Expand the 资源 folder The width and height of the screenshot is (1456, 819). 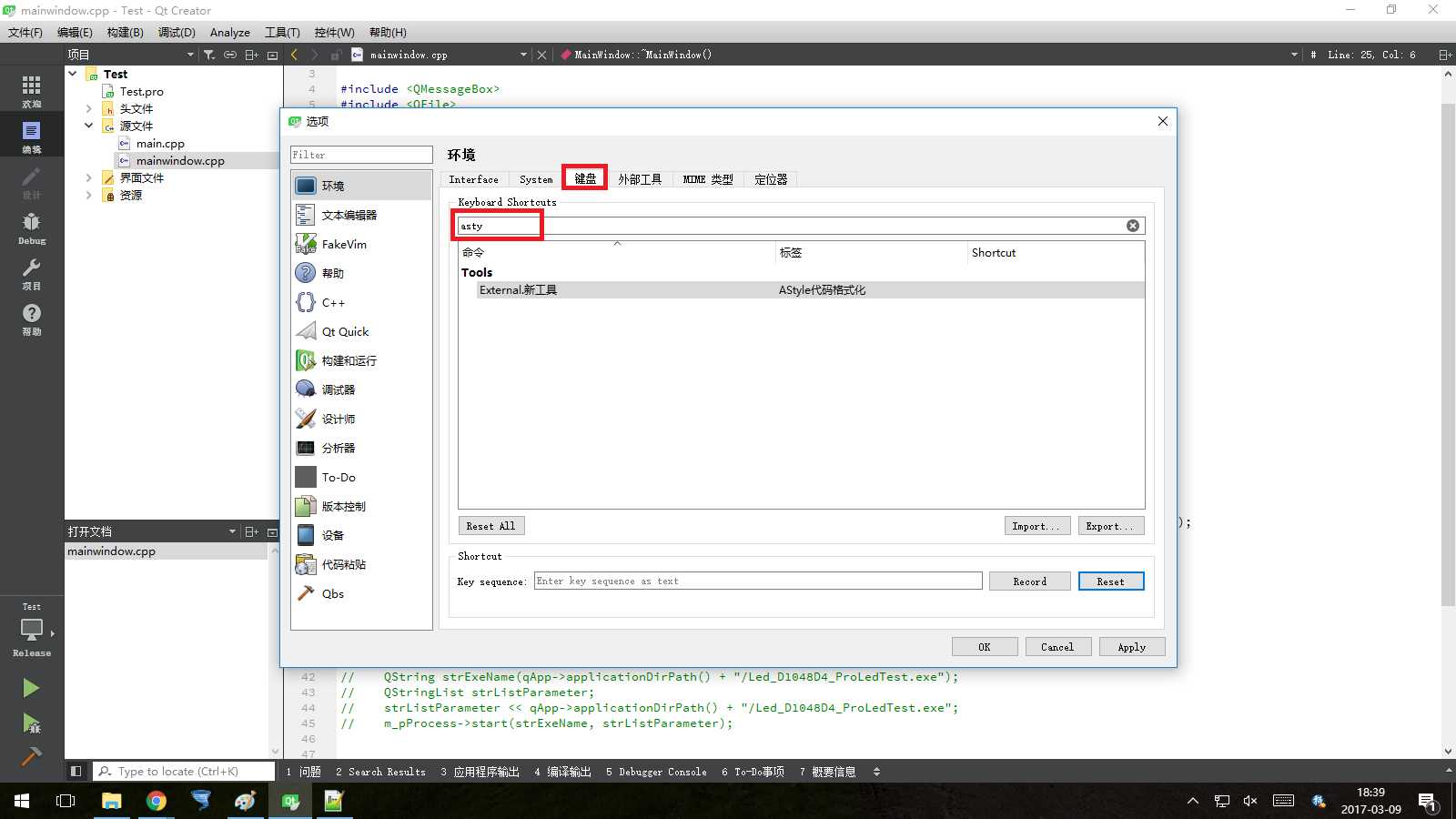pyautogui.click(x=89, y=195)
